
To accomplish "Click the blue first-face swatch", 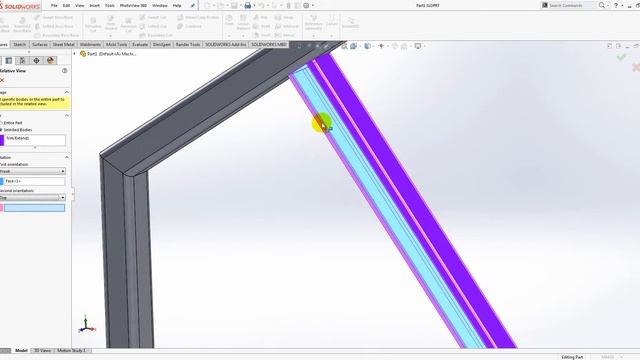I will [x=2, y=181].
